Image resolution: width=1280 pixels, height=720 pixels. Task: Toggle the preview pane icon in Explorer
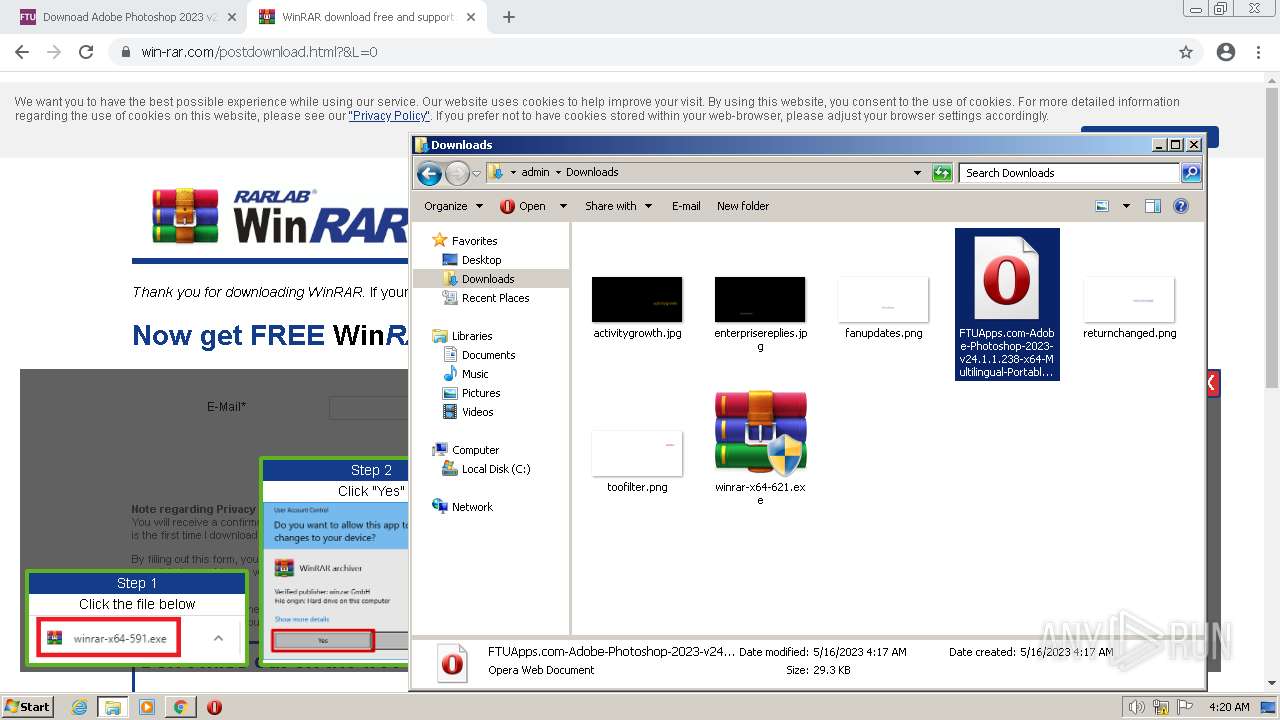pyautogui.click(x=1152, y=206)
